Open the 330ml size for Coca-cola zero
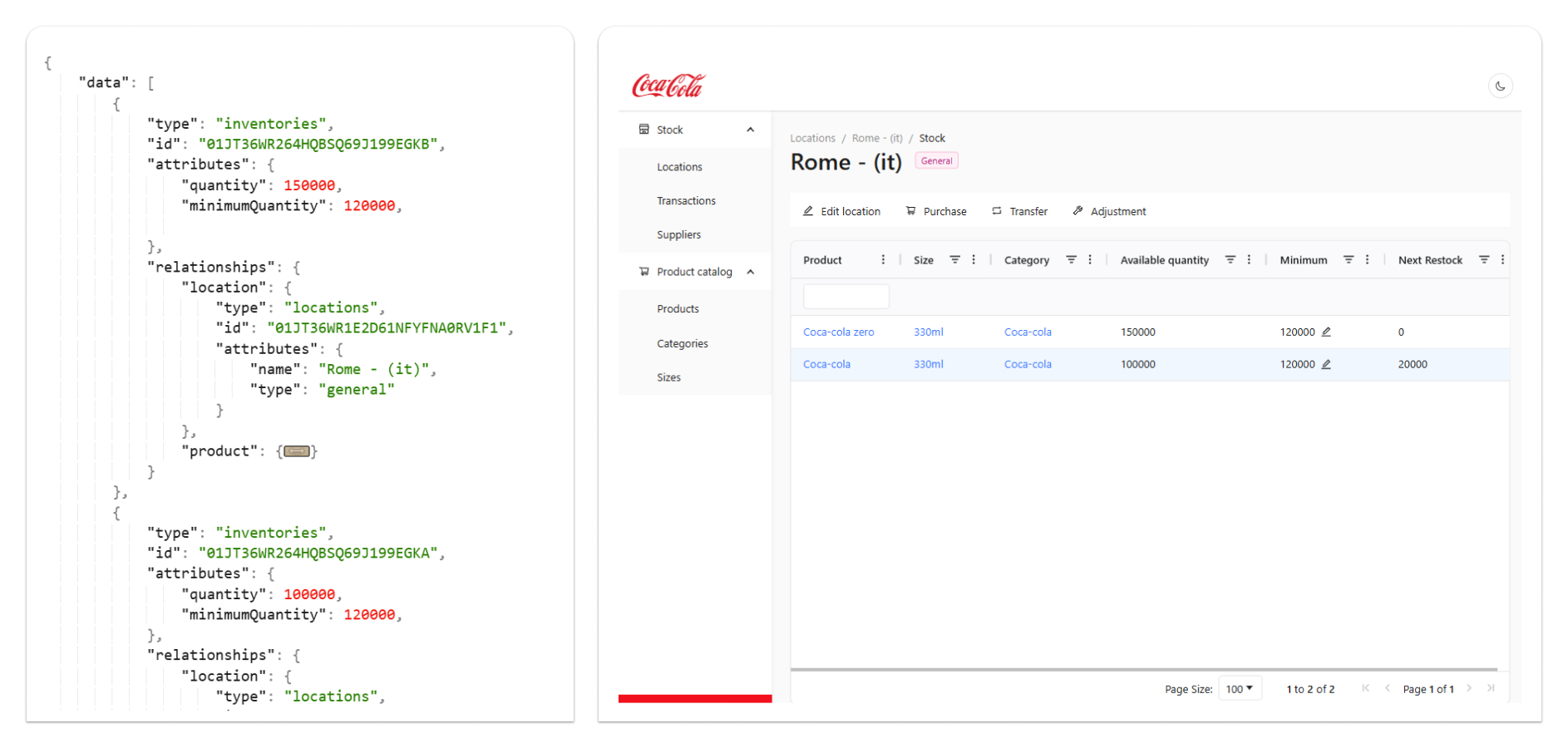This screenshot has width=1568, height=748. (x=928, y=332)
